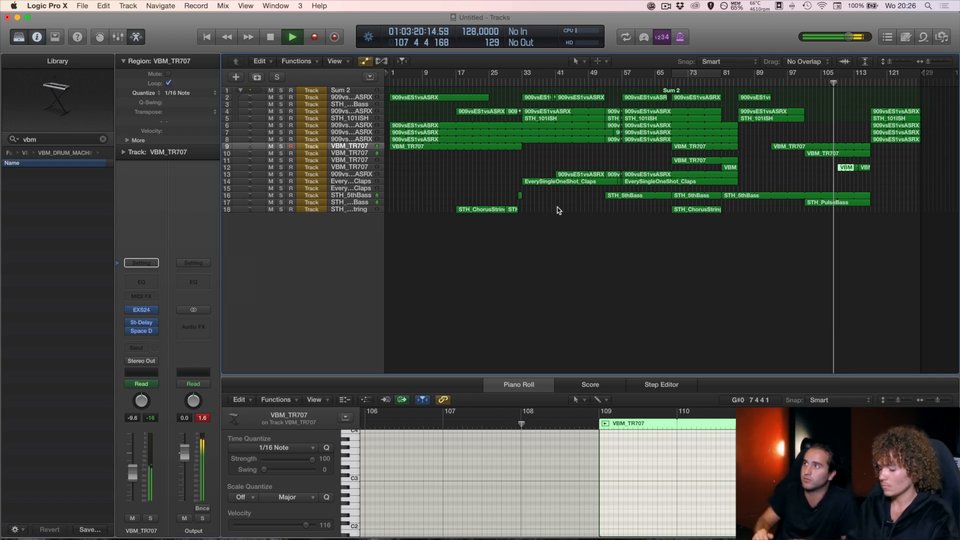Open the Mix menu in menu bar

point(223,6)
